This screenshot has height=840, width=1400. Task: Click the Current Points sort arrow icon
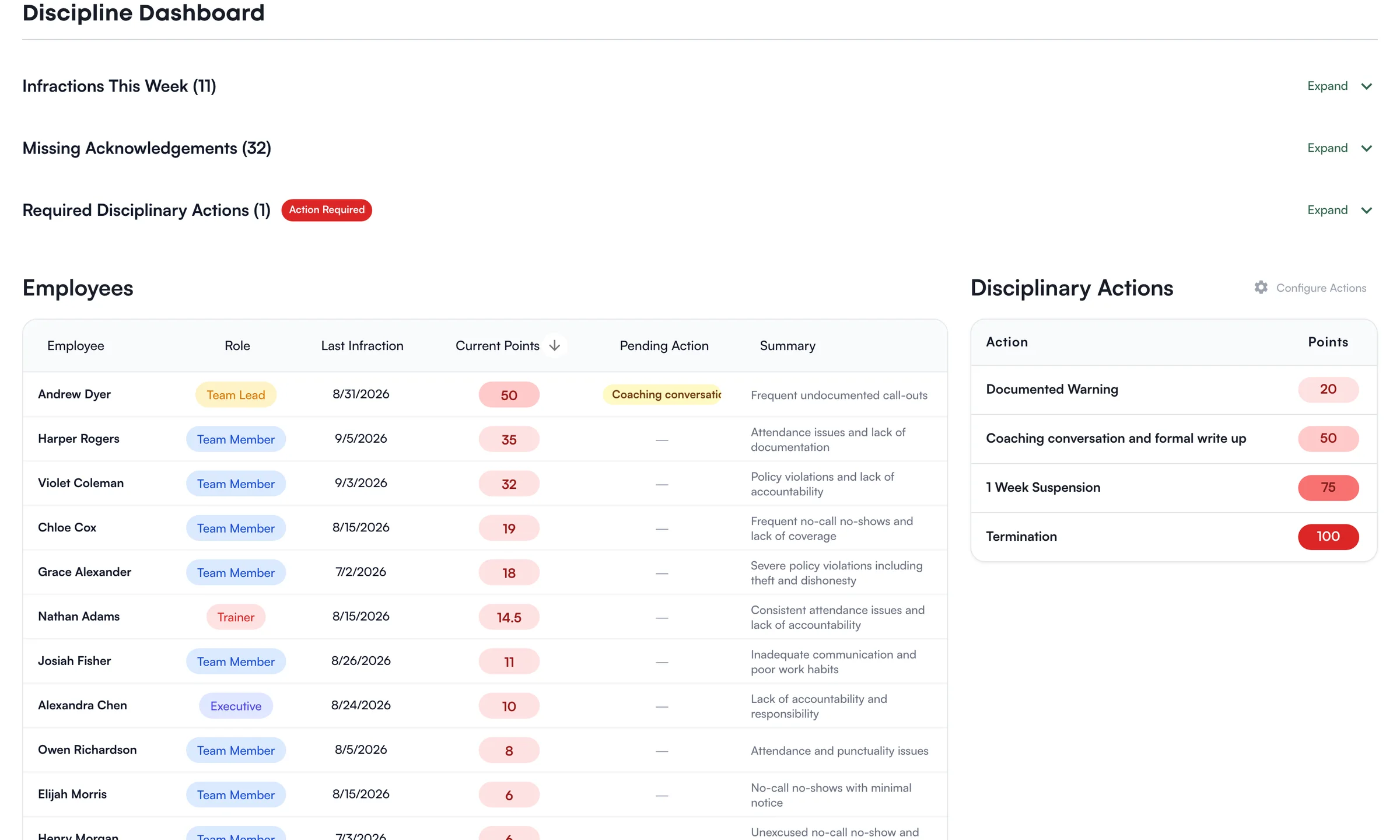pyautogui.click(x=555, y=345)
